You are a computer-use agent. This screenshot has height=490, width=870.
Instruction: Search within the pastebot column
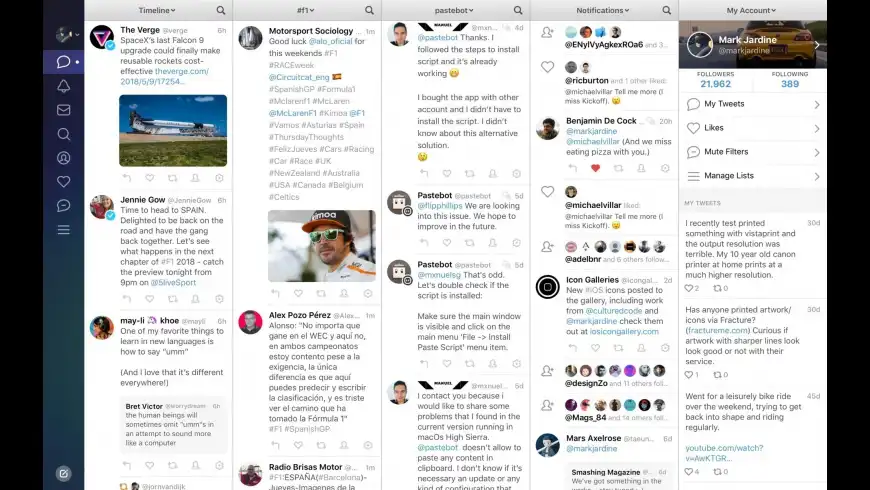point(518,10)
